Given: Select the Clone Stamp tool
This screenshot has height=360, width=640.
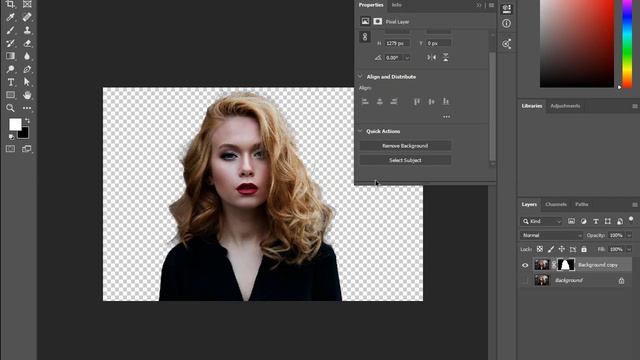Looking at the screenshot, I should point(27,30).
